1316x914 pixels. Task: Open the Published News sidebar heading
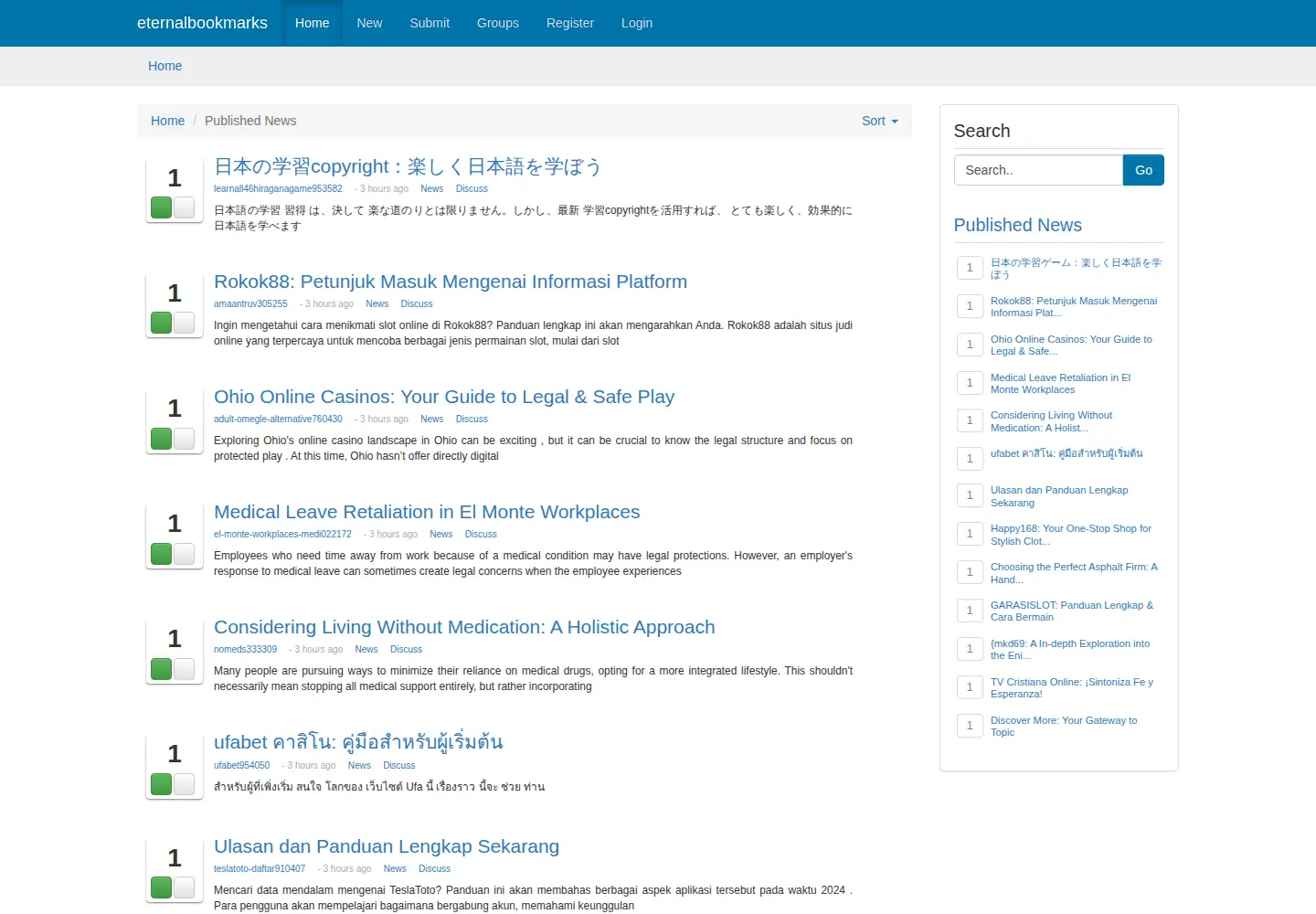pos(1017,225)
